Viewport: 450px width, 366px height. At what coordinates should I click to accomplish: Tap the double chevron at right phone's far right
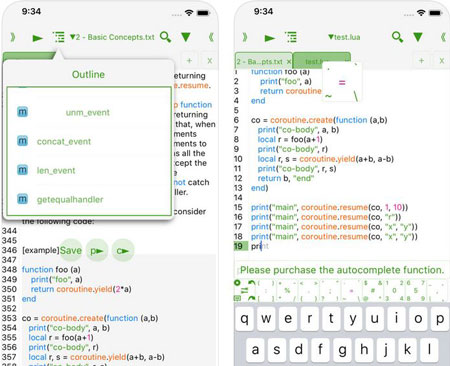click(x=443, y=37)
